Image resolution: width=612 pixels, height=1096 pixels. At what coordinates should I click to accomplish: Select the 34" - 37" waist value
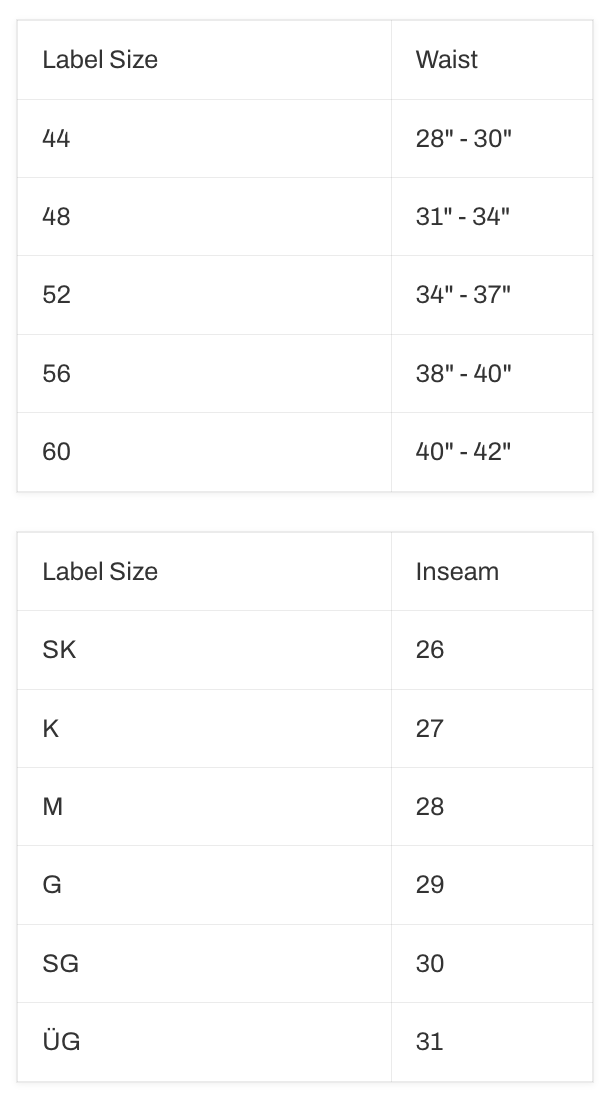pos(463,295)
